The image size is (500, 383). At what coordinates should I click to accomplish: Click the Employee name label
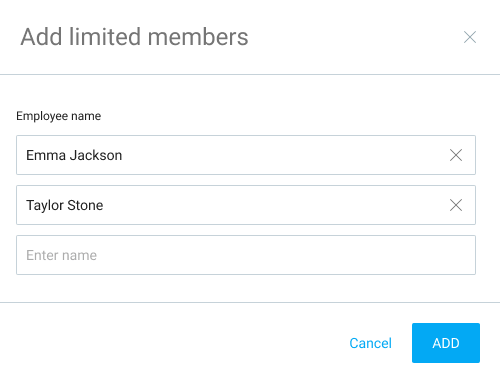(x=58, y=116)
